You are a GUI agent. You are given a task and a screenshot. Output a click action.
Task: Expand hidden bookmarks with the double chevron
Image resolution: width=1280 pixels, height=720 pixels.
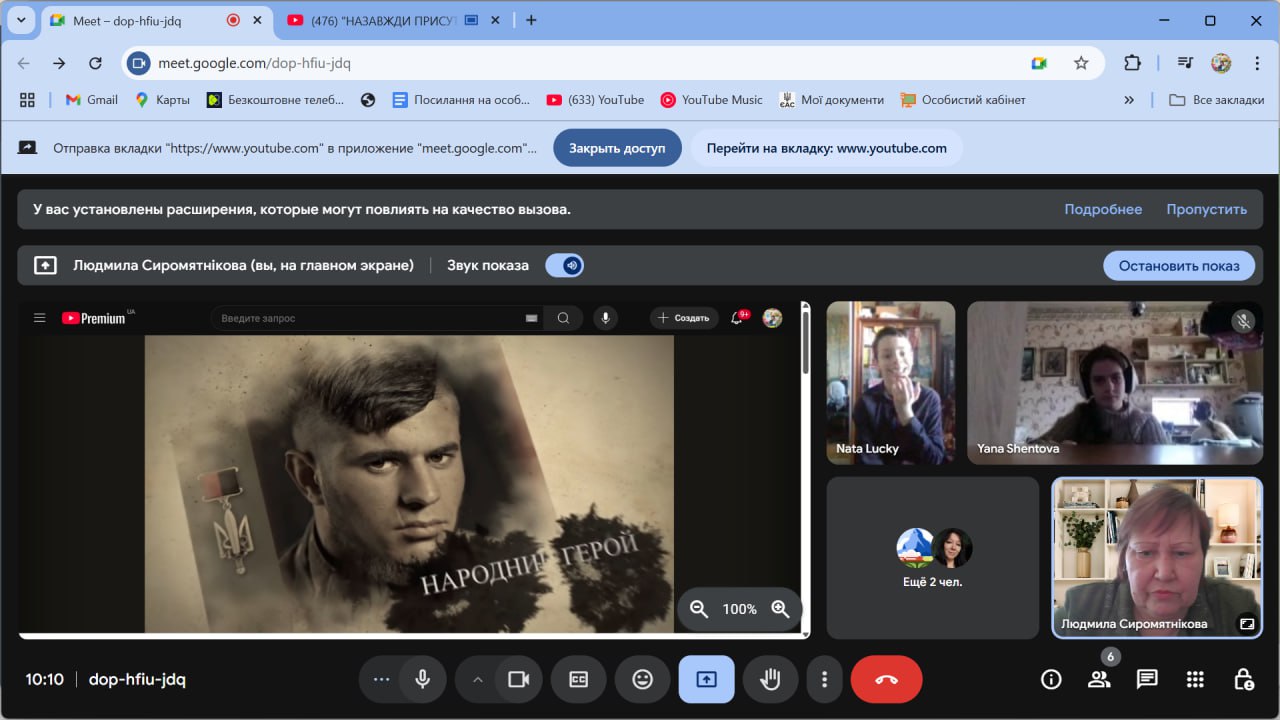1129,100
